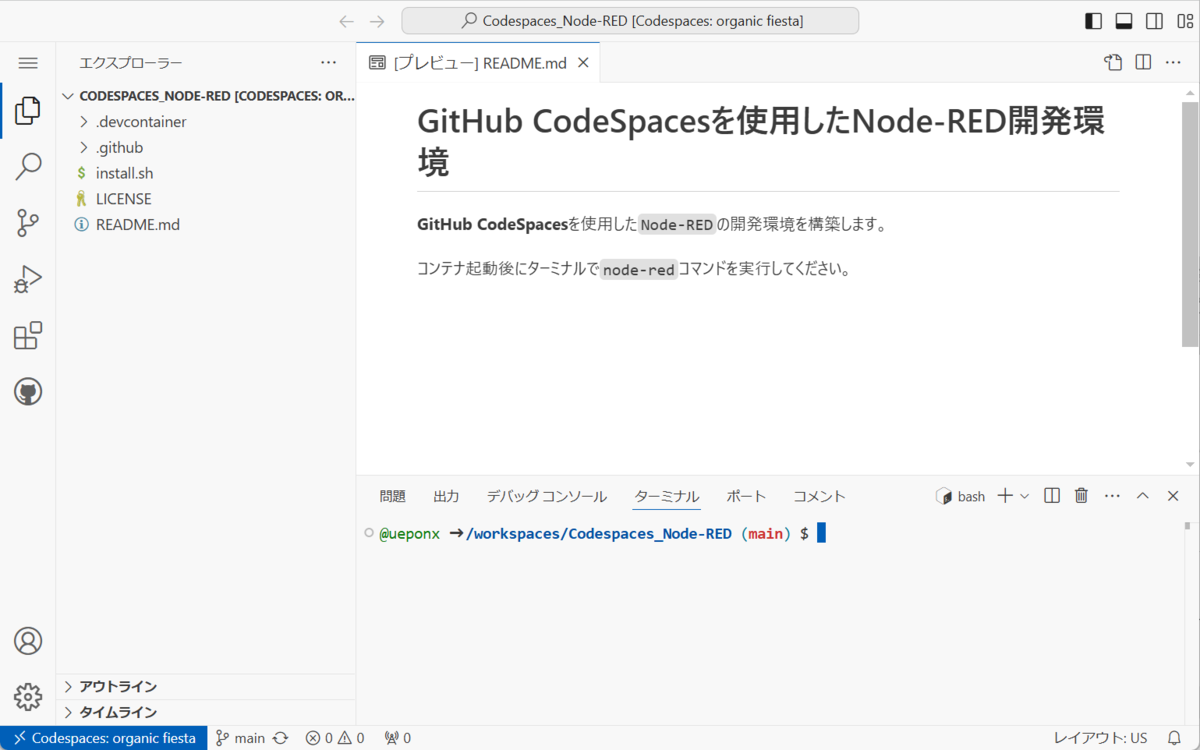Expand the アウトライン section

[x=205, y=686]
